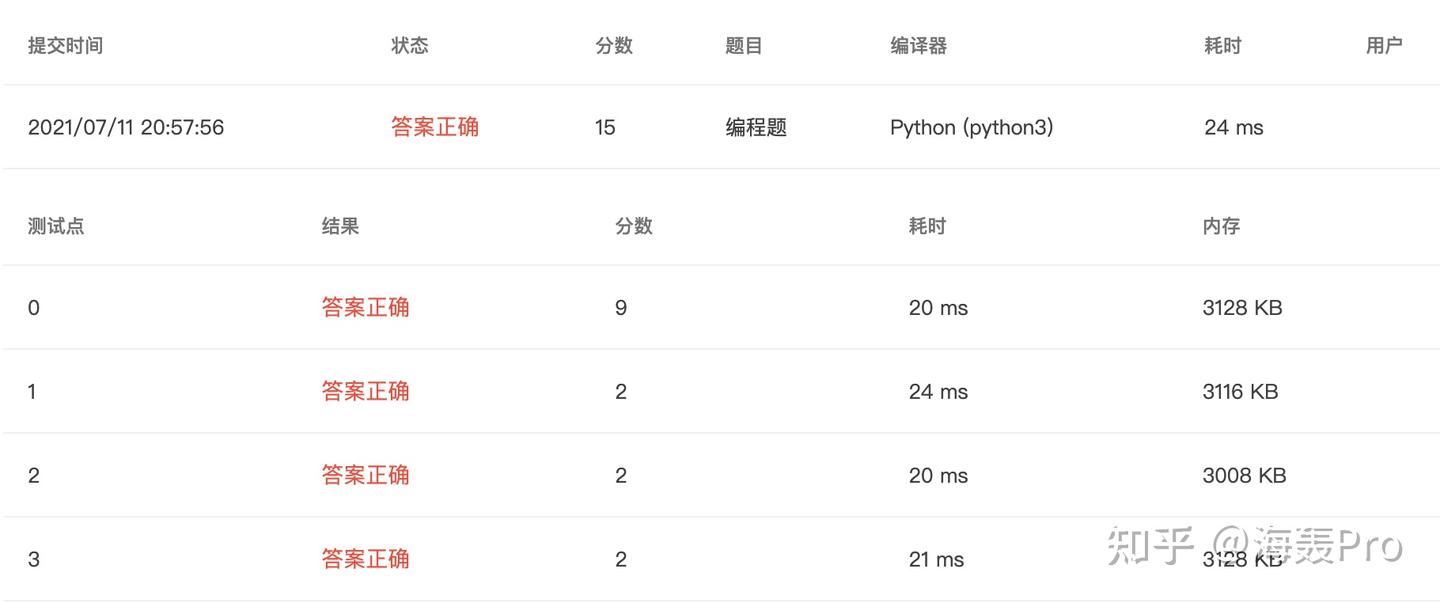Click the submission timestamp 2021/07/11 20:57:56

click(126, 127)
